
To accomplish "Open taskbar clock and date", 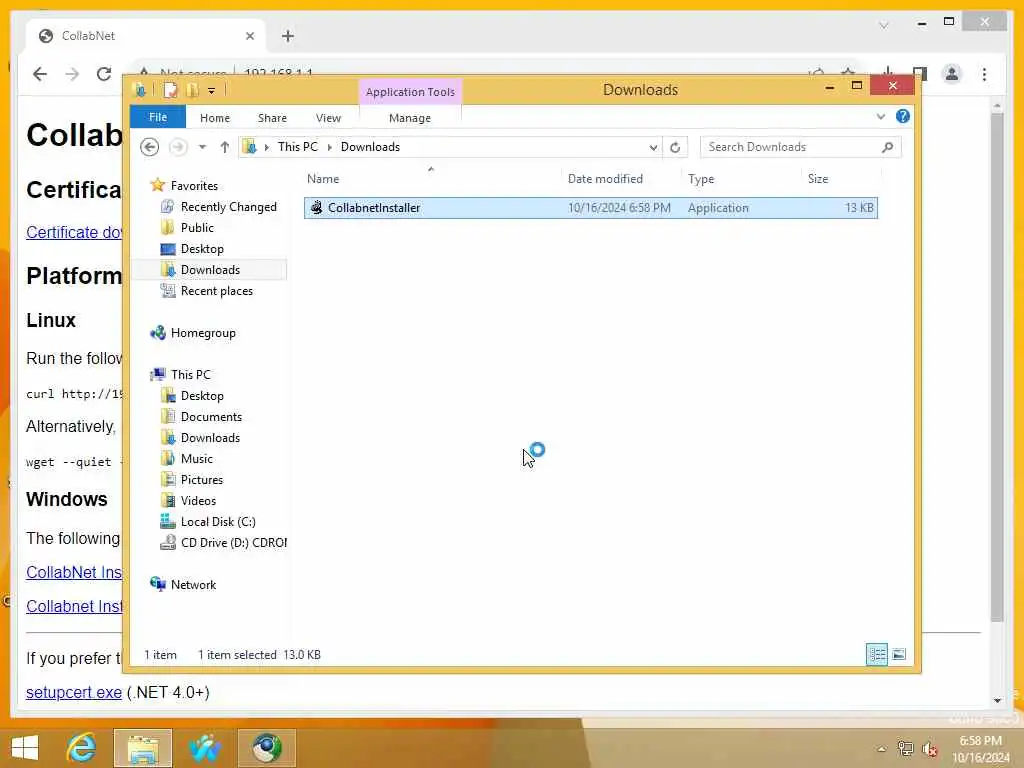I will tap(980, 749).
